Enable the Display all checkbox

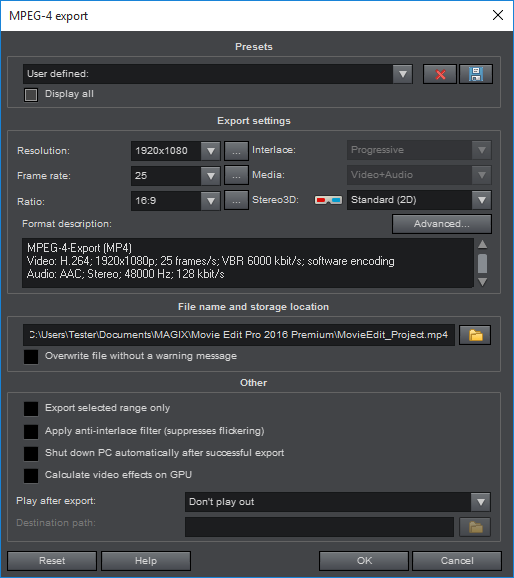(31, 95)
